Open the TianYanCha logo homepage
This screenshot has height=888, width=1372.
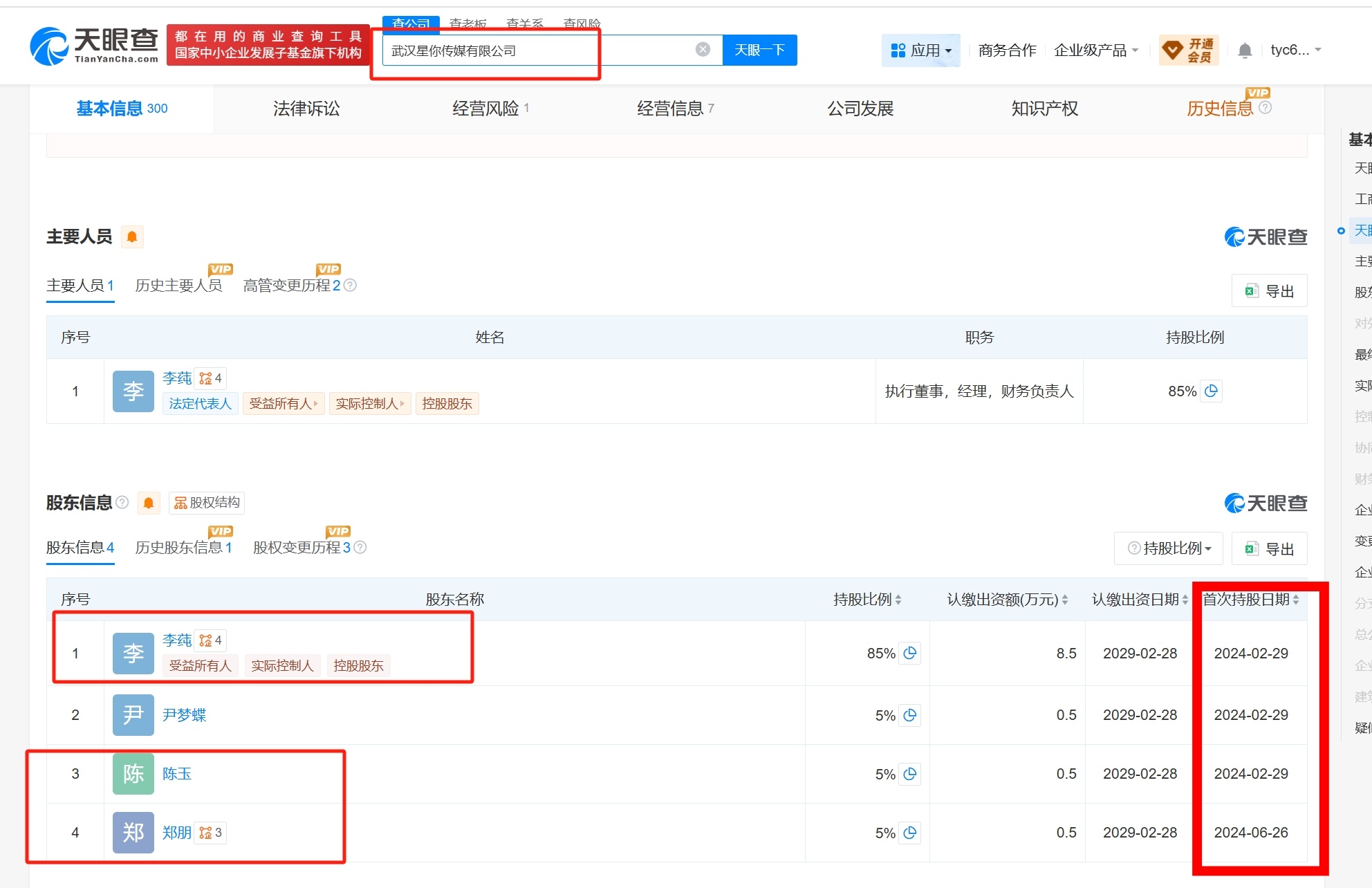coord(94,46)
